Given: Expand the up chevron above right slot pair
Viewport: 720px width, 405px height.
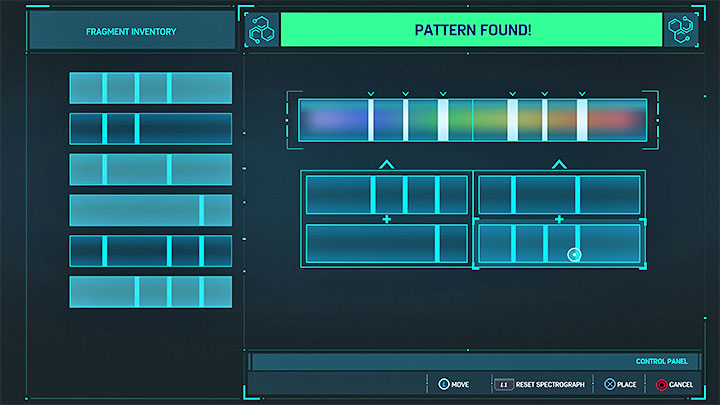Looking at the screenshot, I should point(559,163).
